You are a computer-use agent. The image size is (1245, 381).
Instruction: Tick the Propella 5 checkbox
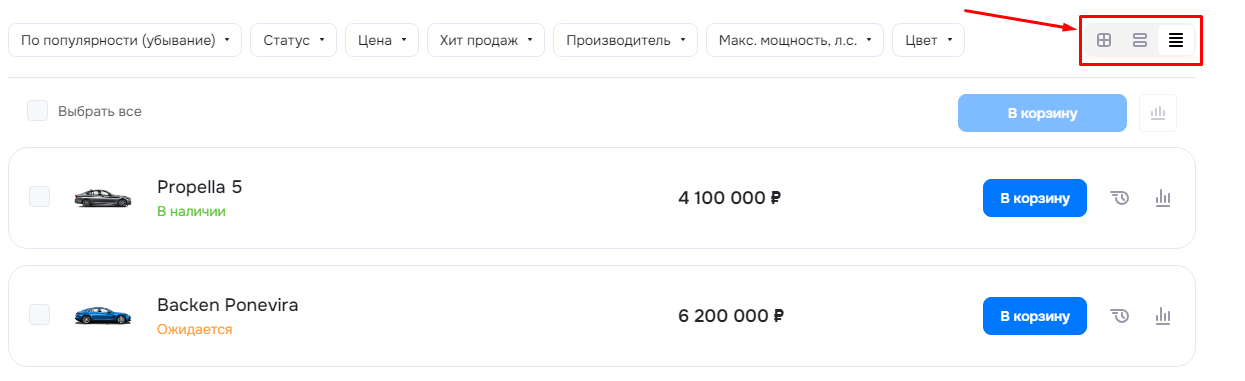(40, 197)
